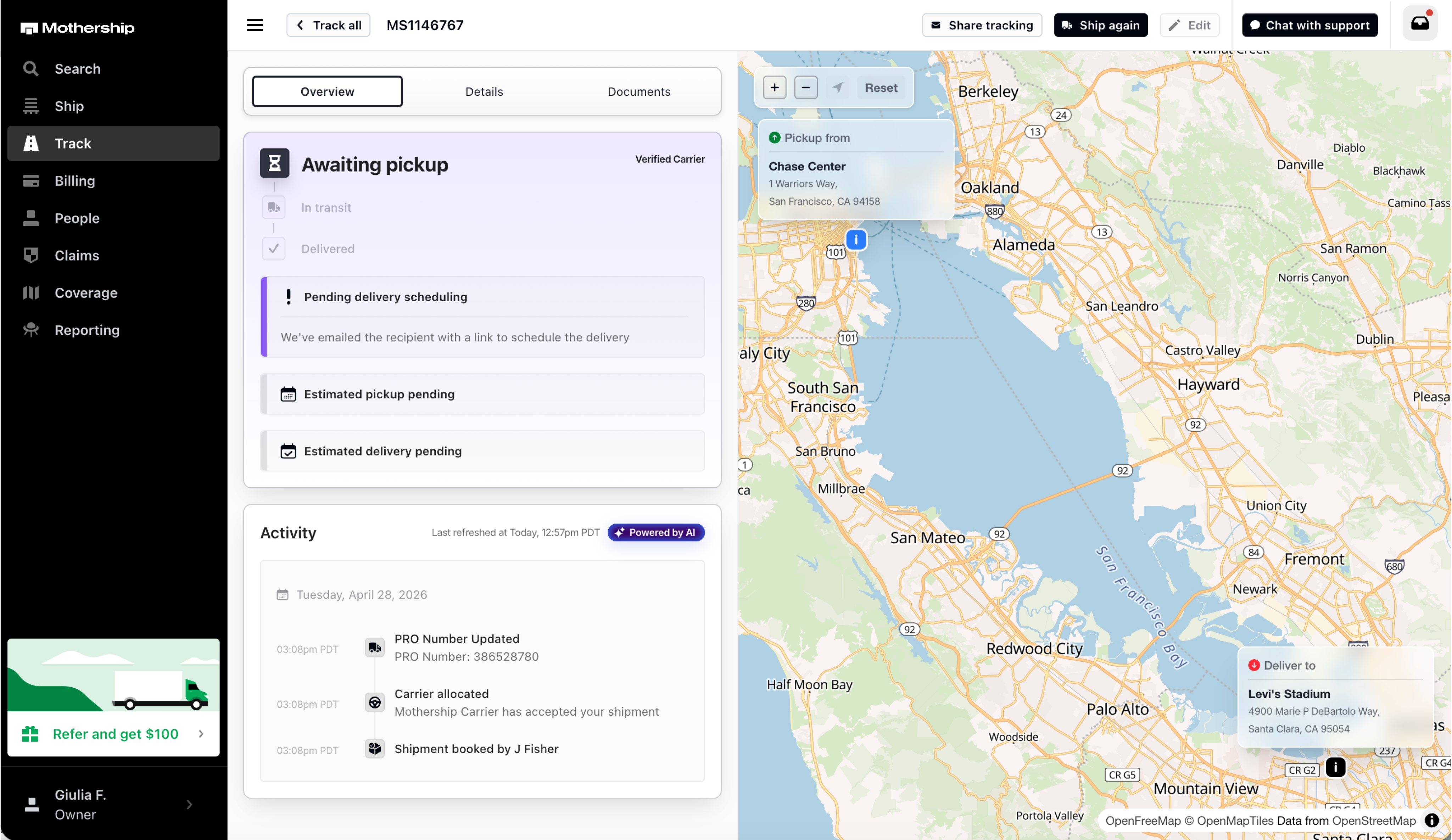Click the Claims shield icon
The image size is (1452, 840).
(x=30, y=255)
